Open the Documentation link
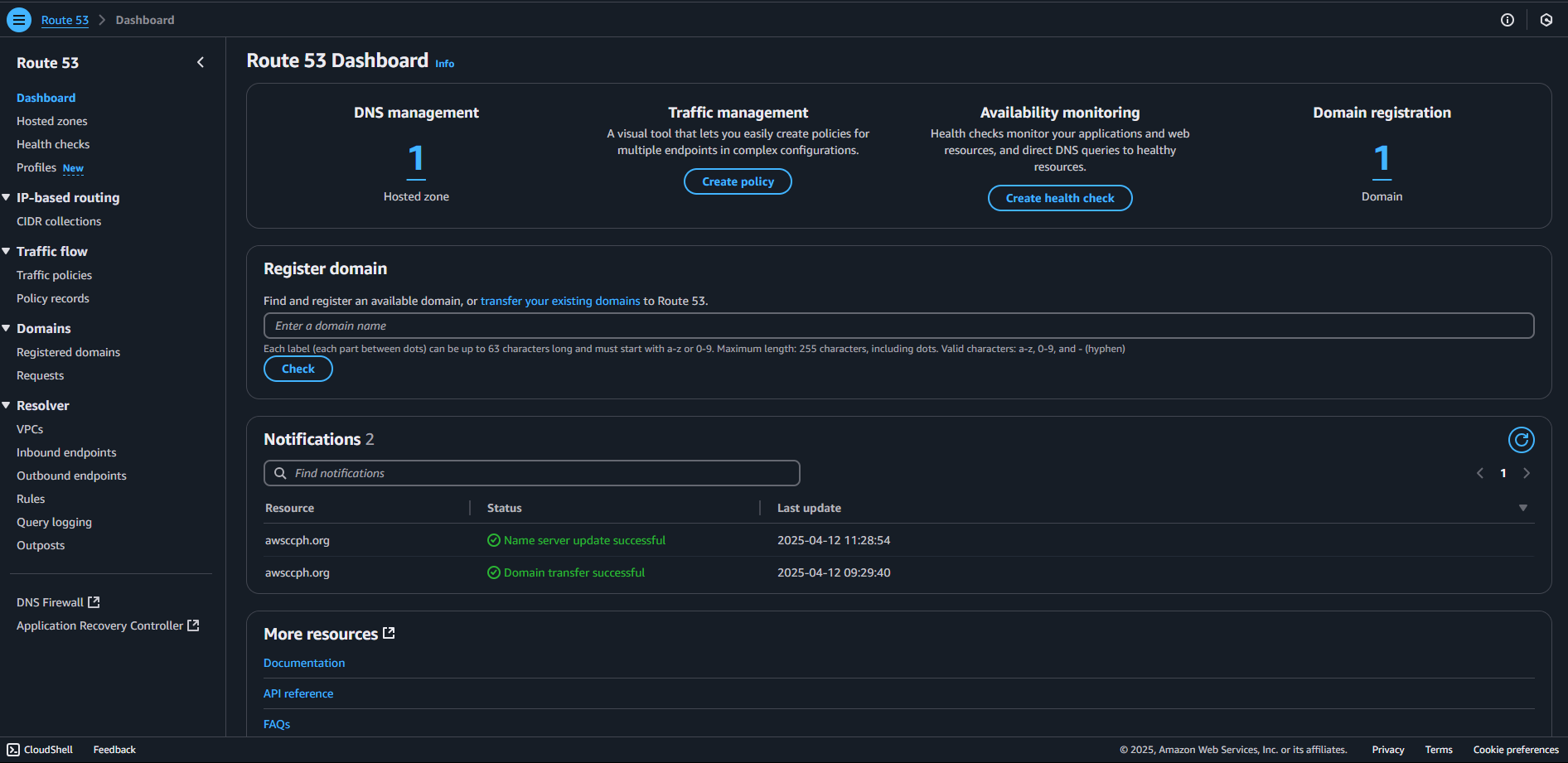1568x763 pixels. [304, 663]
